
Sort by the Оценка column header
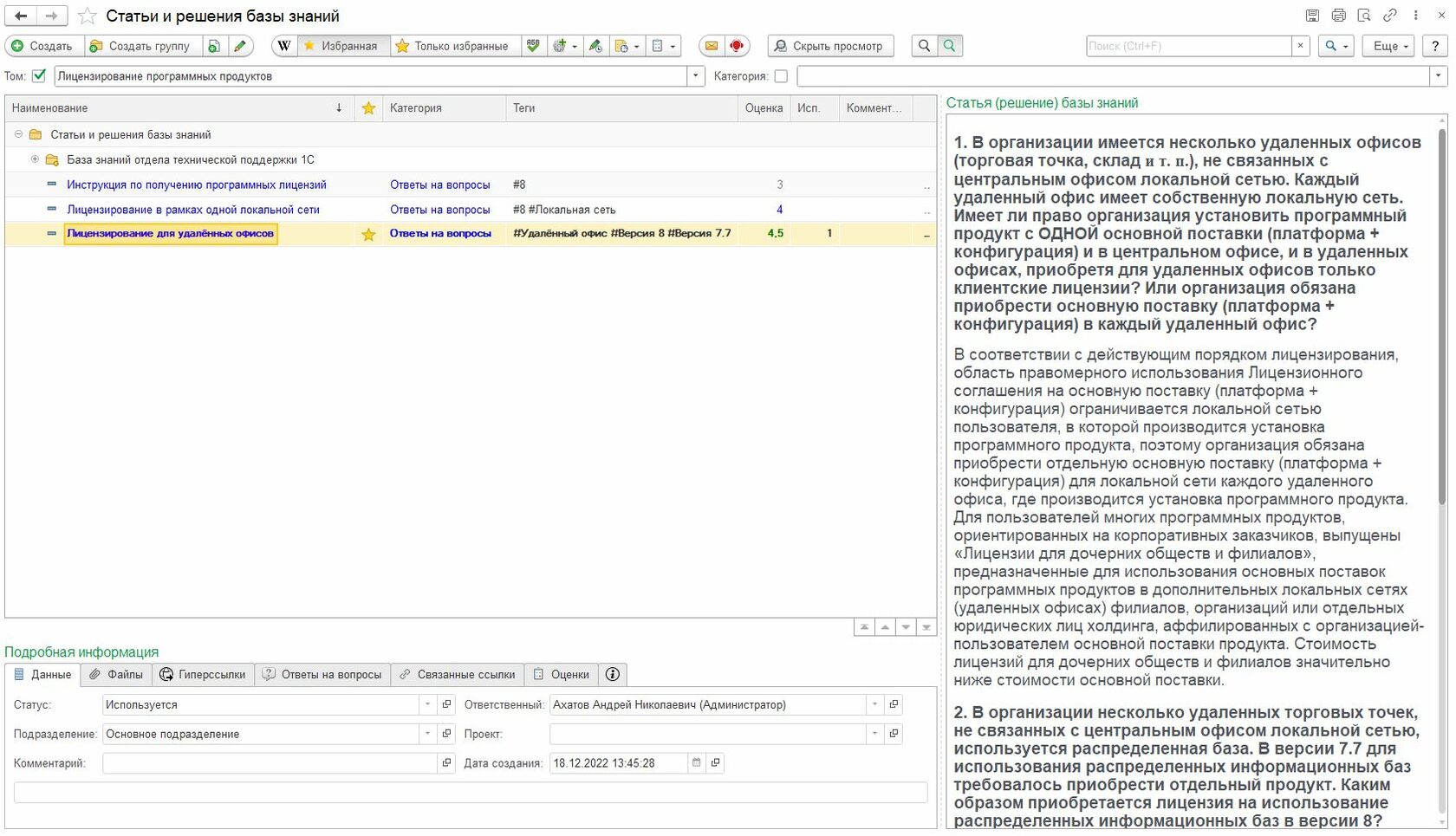pos(764,108)
